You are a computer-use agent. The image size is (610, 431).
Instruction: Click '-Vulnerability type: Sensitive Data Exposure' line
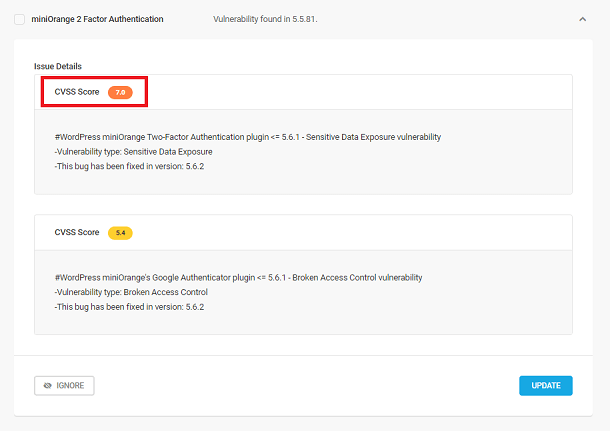tap(133, 152)
